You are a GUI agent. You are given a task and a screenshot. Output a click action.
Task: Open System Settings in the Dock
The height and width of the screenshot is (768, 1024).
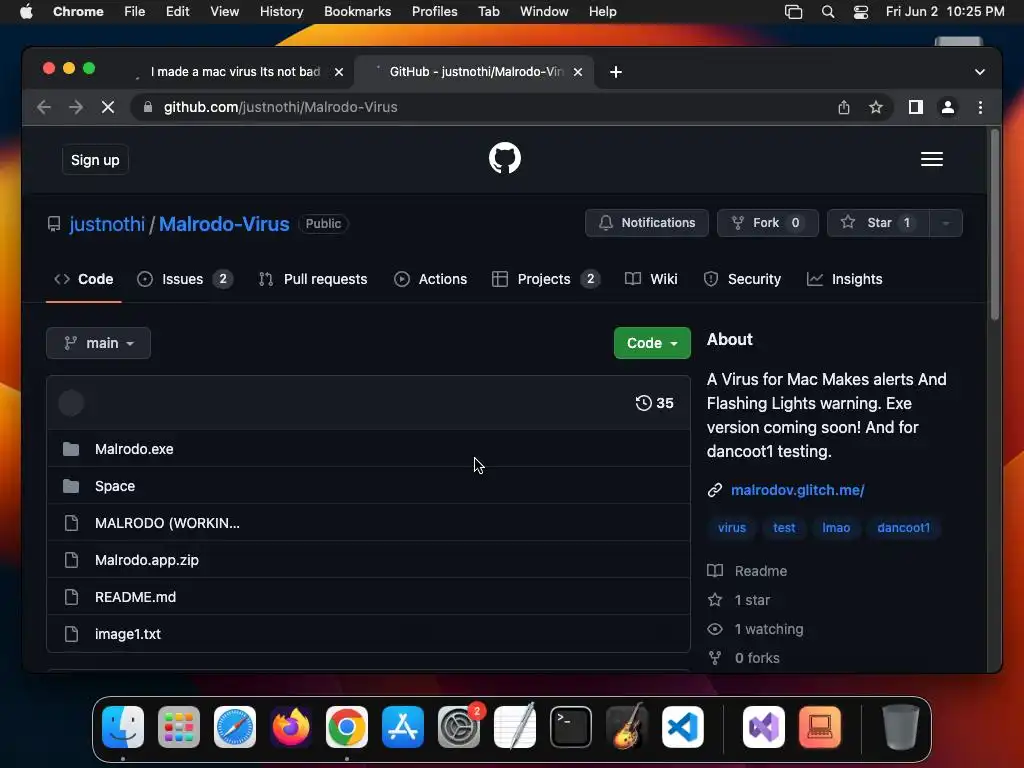click(459, 727)
